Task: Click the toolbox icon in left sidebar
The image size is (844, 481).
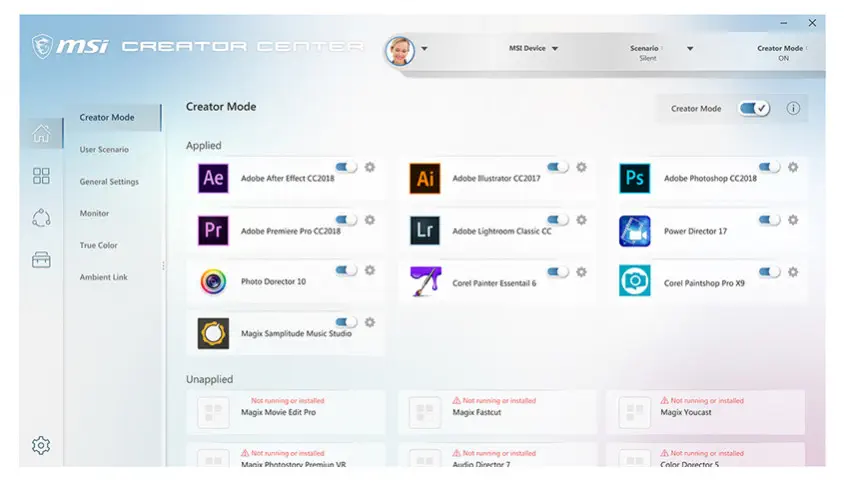Action: click(x=41, y=260)
